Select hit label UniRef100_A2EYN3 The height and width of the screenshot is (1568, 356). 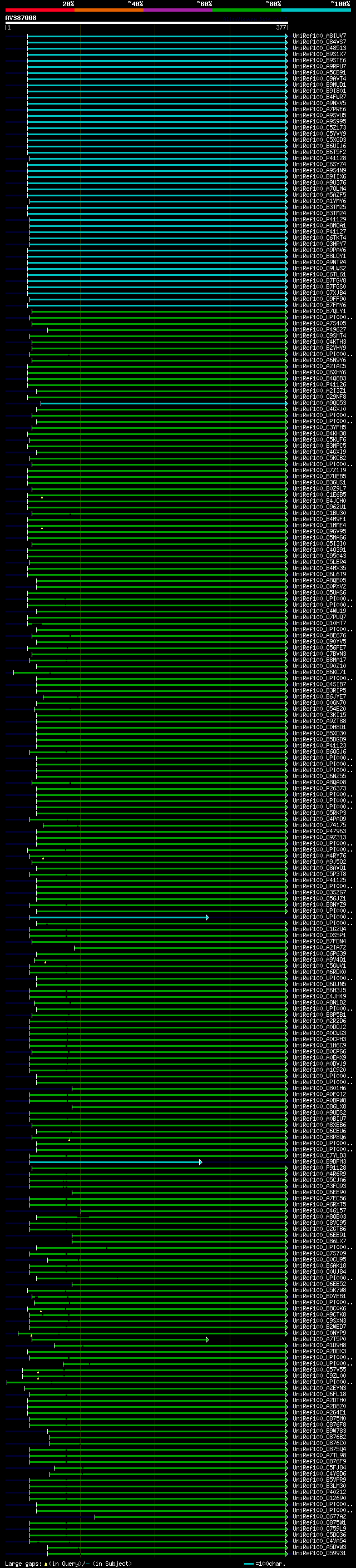pyautogui.click(x=319, y=1388)
